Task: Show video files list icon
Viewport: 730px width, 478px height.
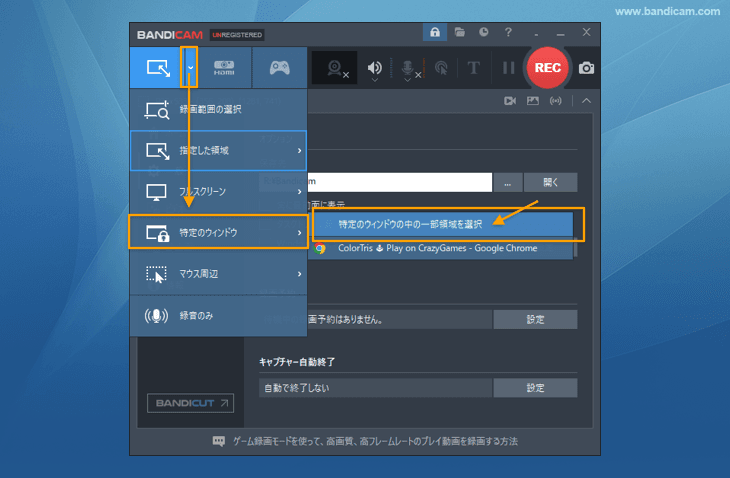Action: (x=510, y=101)
